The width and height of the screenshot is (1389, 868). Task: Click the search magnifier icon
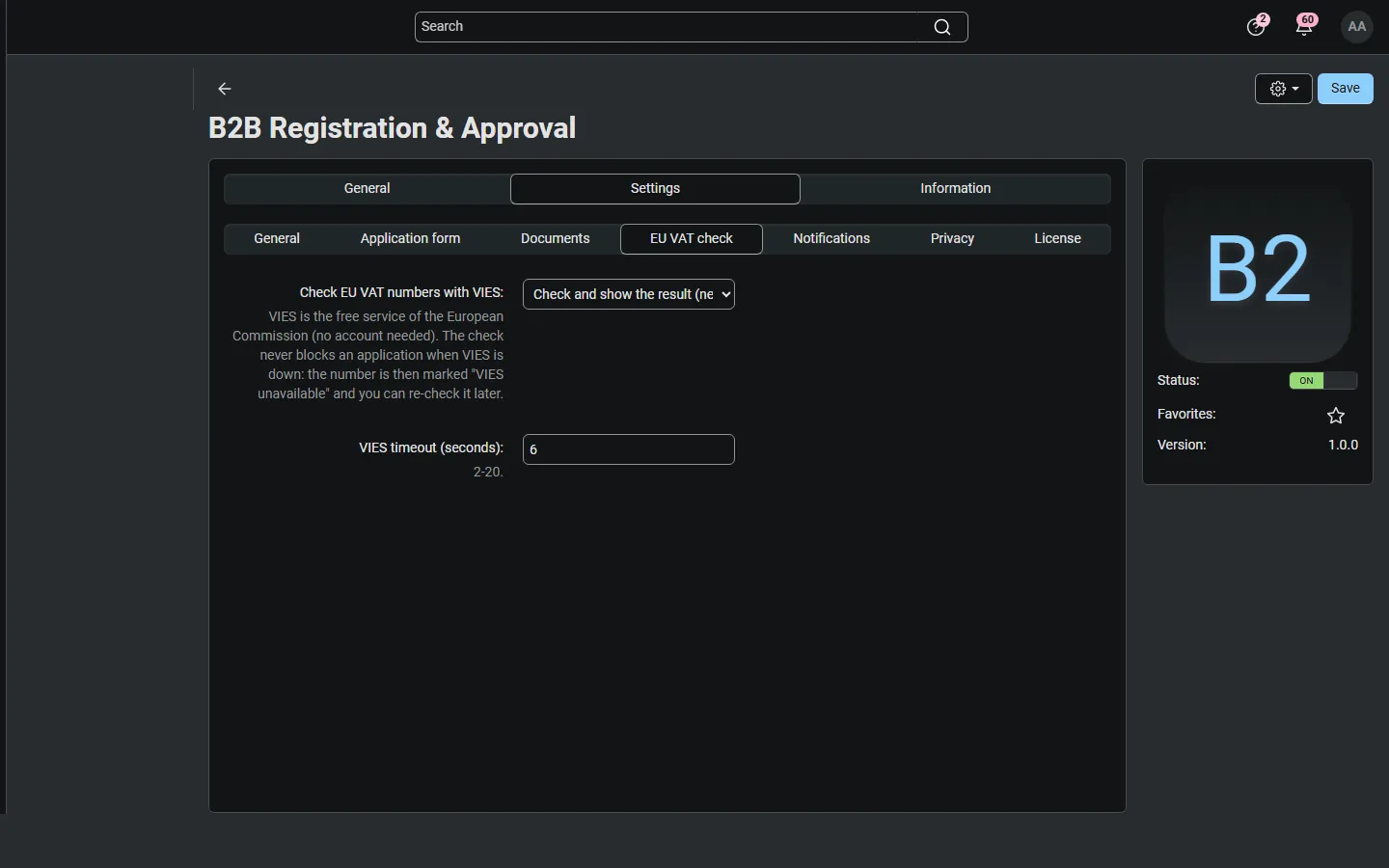[x=942, y=27]
